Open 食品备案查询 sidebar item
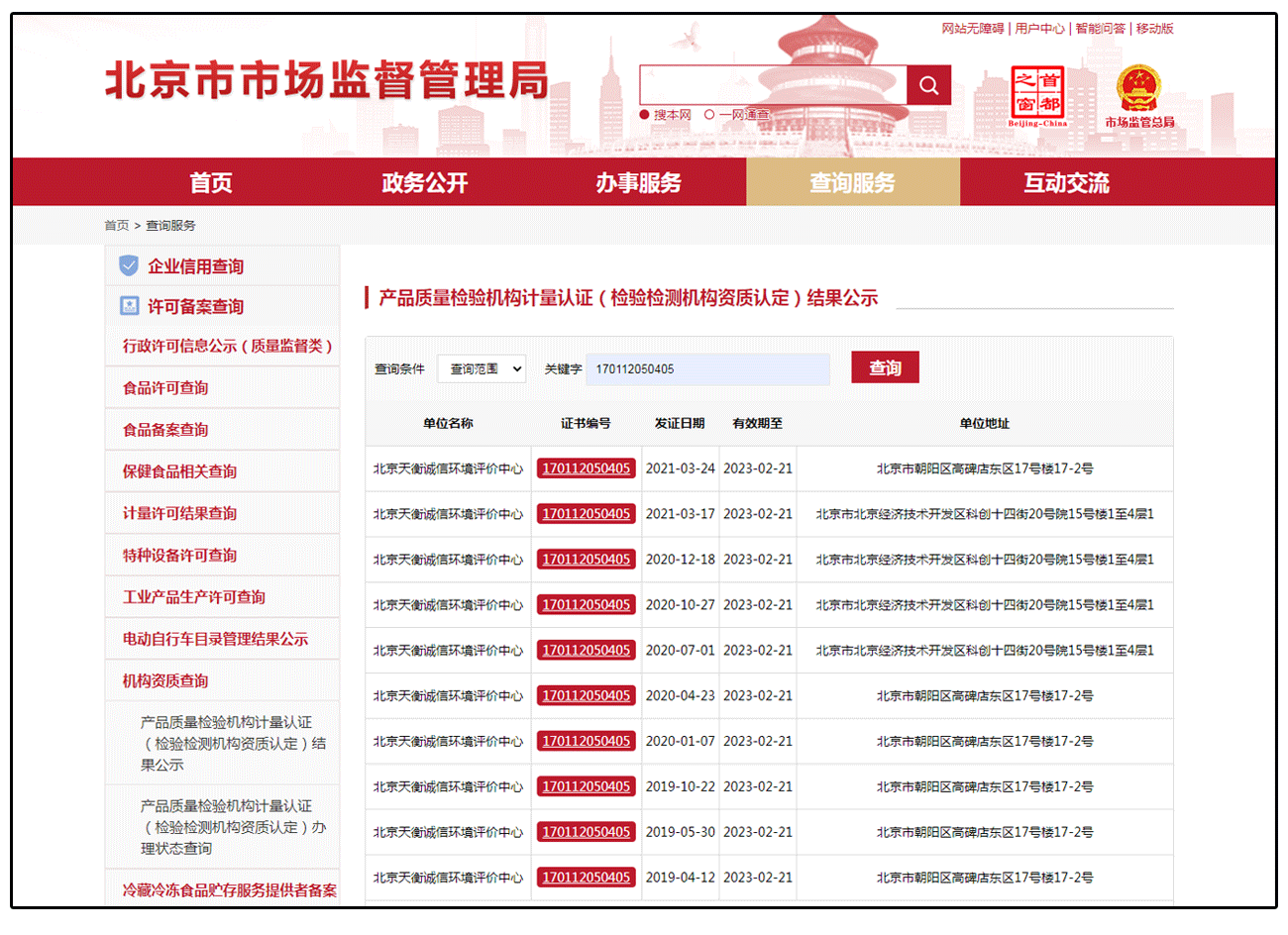Image resolution: width=1288 pixels, height=935 pixels. point(165,429)
